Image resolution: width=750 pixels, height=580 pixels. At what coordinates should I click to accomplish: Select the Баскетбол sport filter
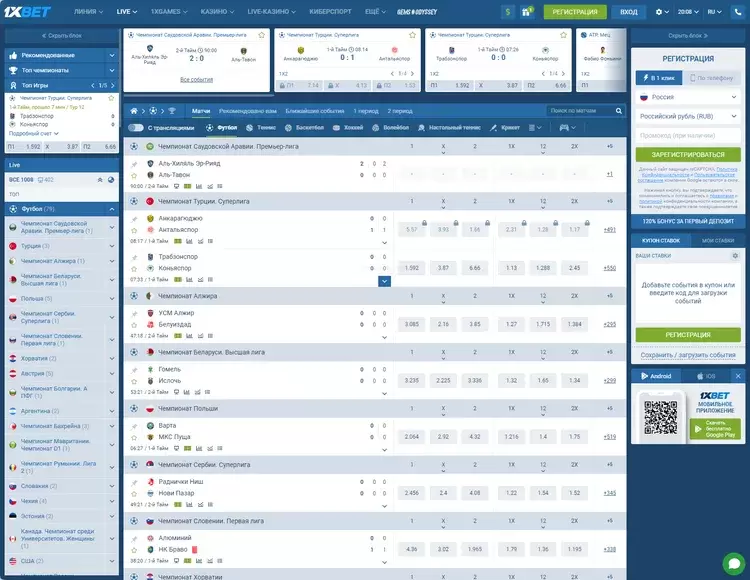[x=304, y=128]
